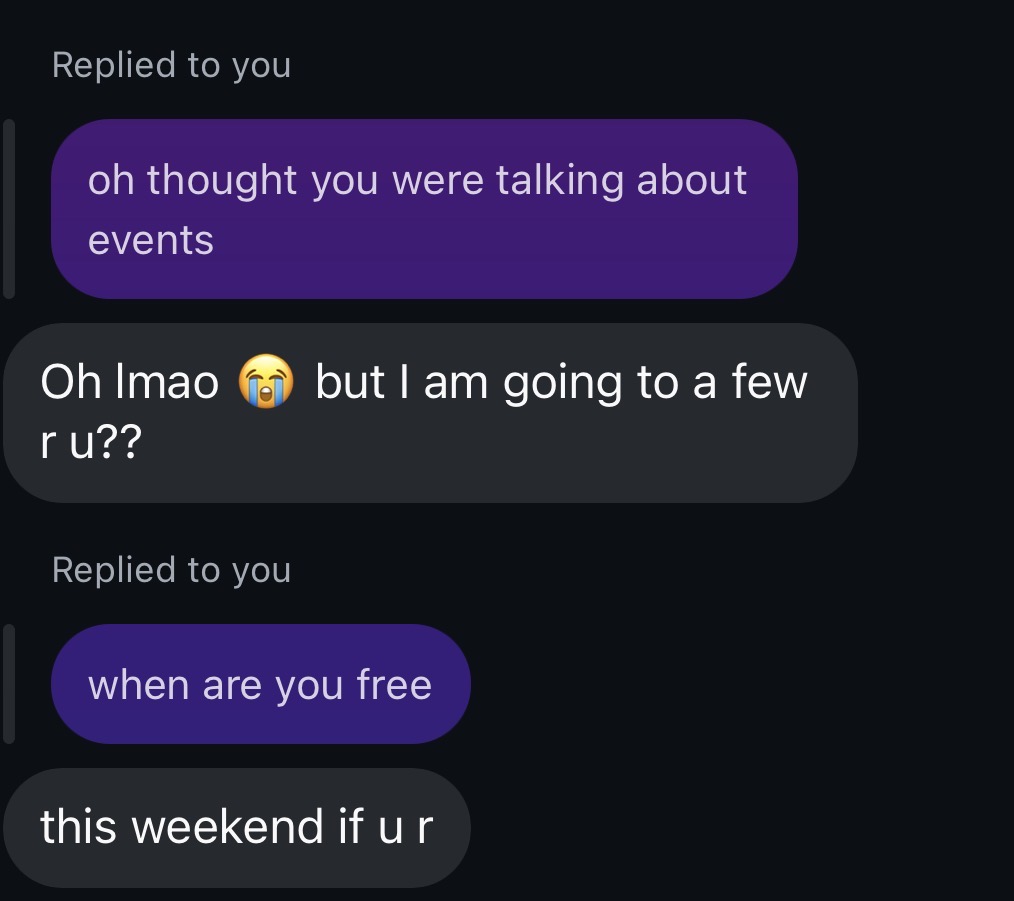Viewport: 1014px width, 901px height.
Task: Click the word "free" in the purple quote
Action: pyautogui.click(x=394, y=686)
